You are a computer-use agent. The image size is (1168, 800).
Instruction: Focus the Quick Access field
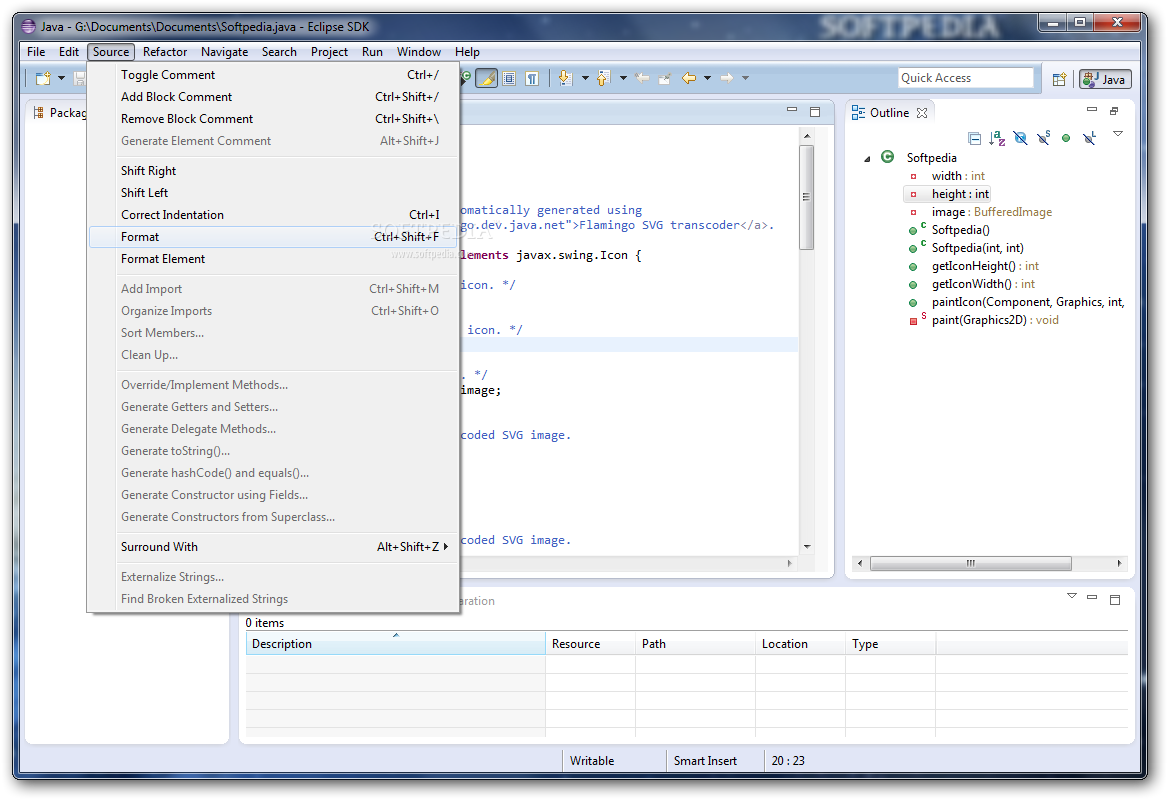click(966, 78)
